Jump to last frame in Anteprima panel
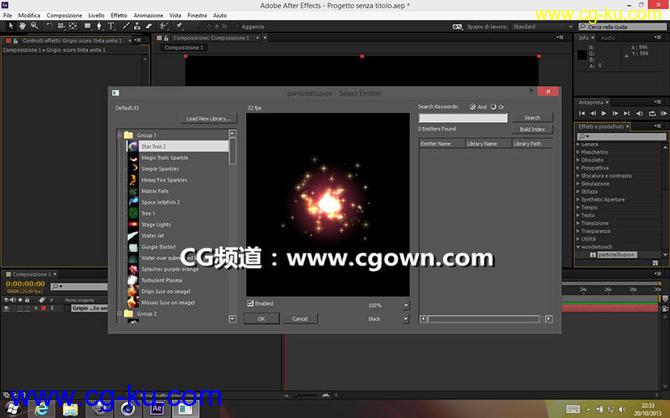 pos(626,113)
